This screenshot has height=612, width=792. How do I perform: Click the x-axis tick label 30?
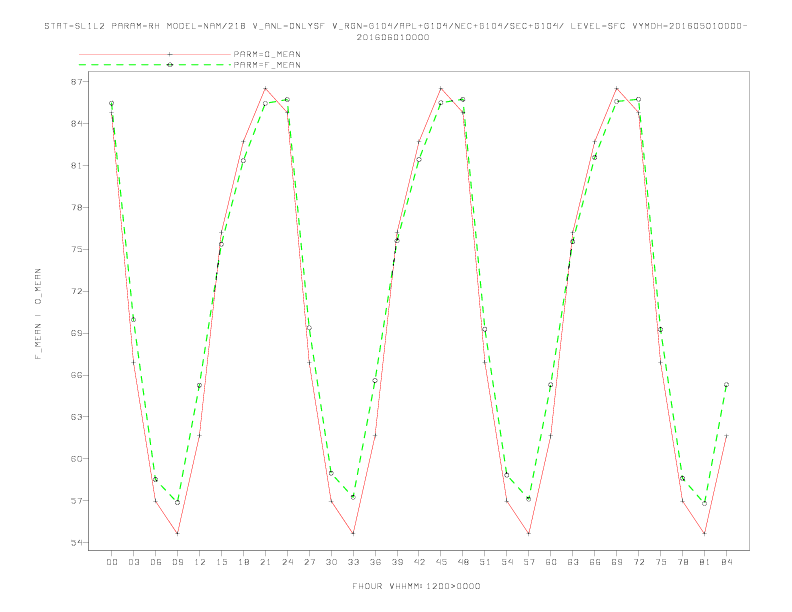click(x=331, y=562)
